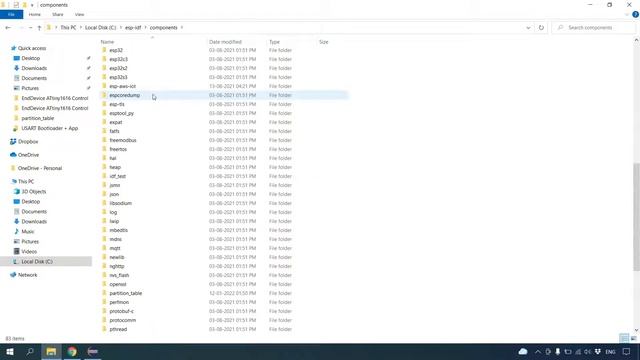
Task: Open the View ribbon tab
Action: coord(79,15)
